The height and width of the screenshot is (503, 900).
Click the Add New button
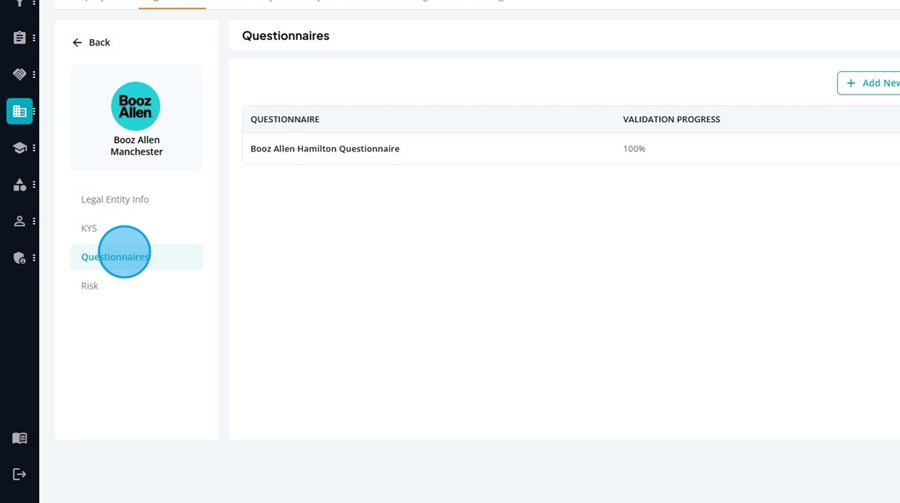868,83
